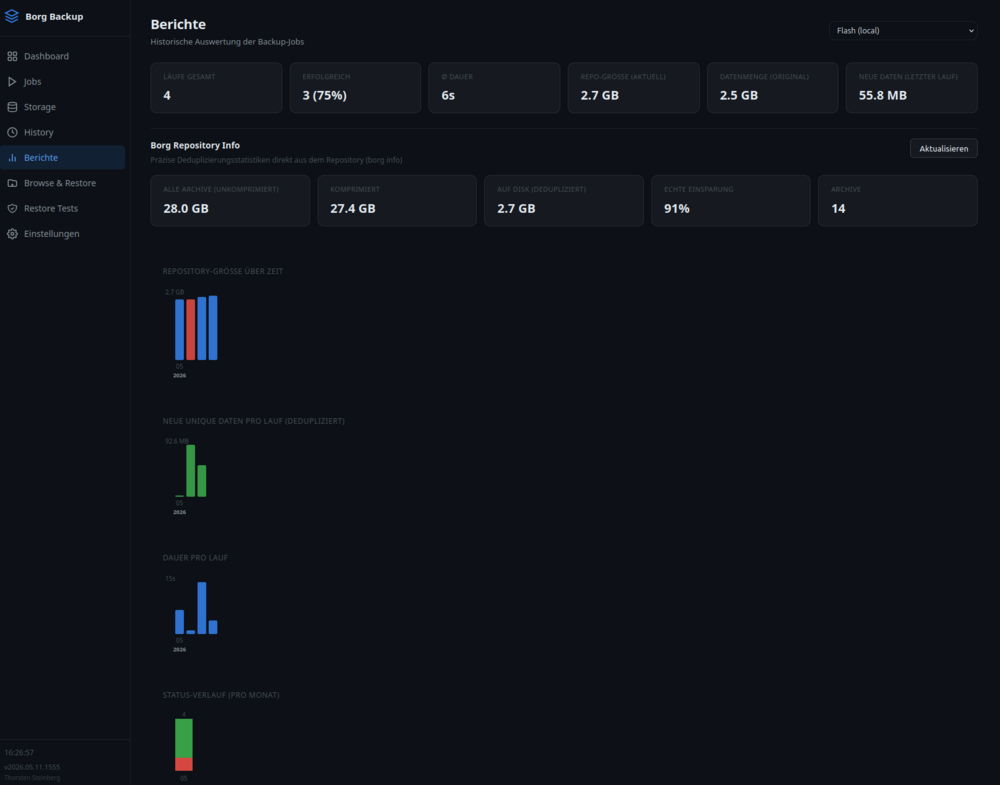1000x785 pixels.
Task: Click the Neue Unique Daten pro Lauf title
Action: click(253, 421)
